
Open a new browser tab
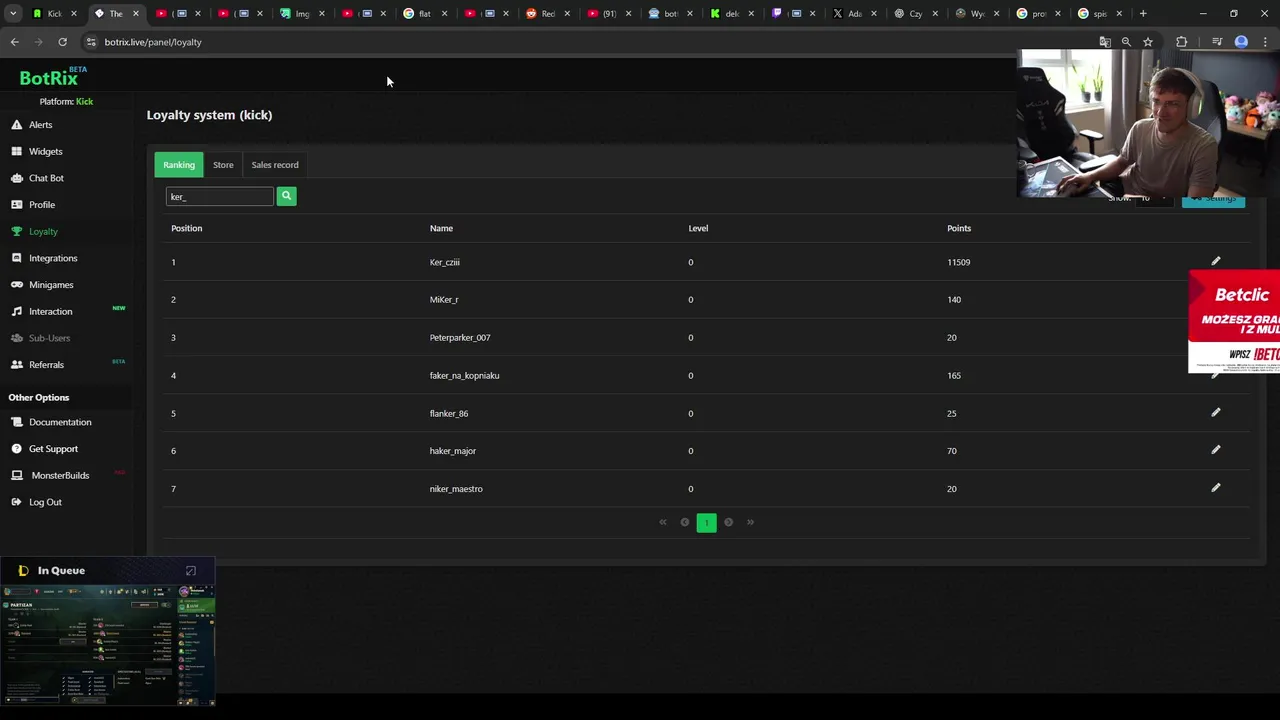1143,14
